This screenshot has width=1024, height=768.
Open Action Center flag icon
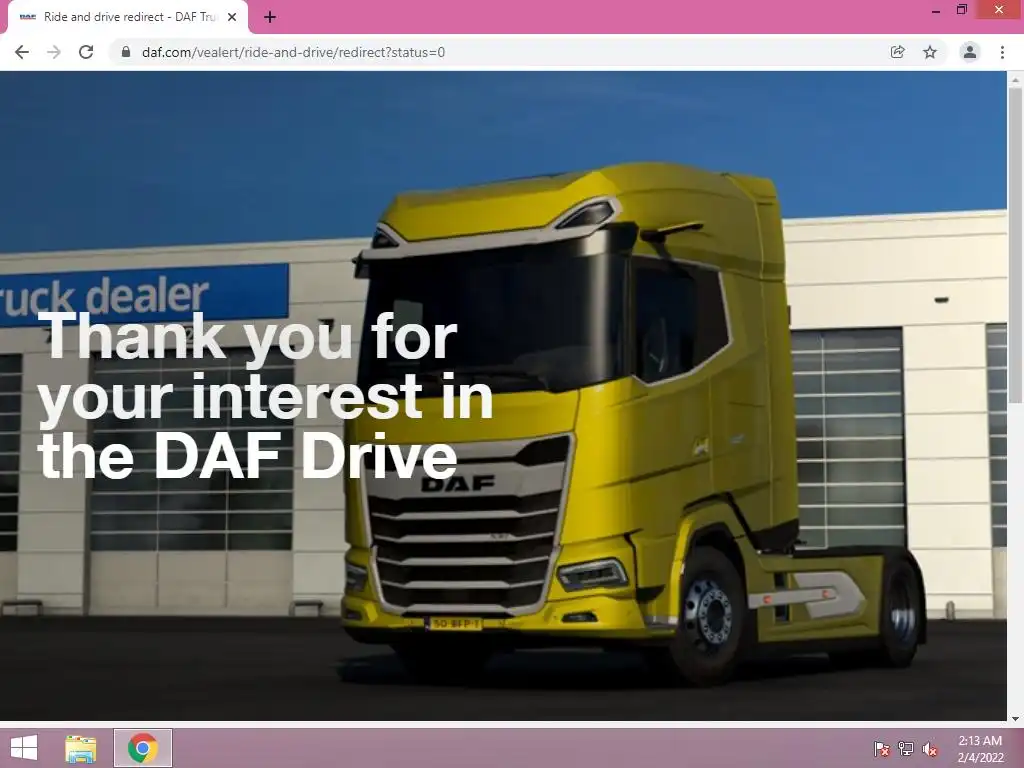point(881,749)
